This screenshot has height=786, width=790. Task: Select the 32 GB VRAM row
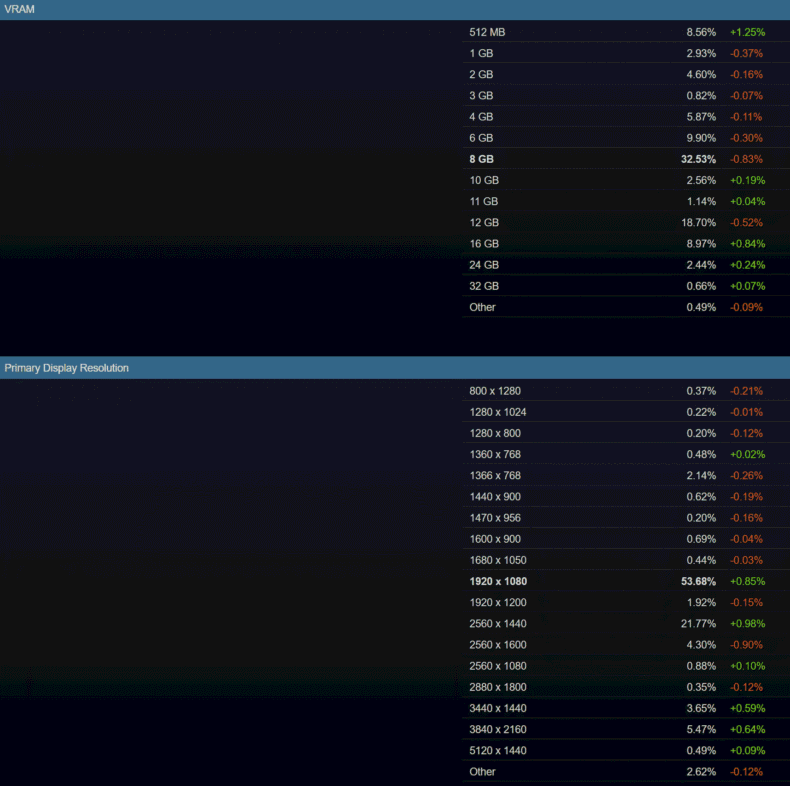484,286
